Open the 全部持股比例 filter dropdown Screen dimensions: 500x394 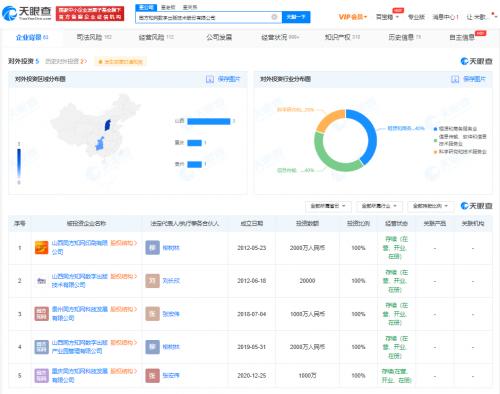(430, 206)
